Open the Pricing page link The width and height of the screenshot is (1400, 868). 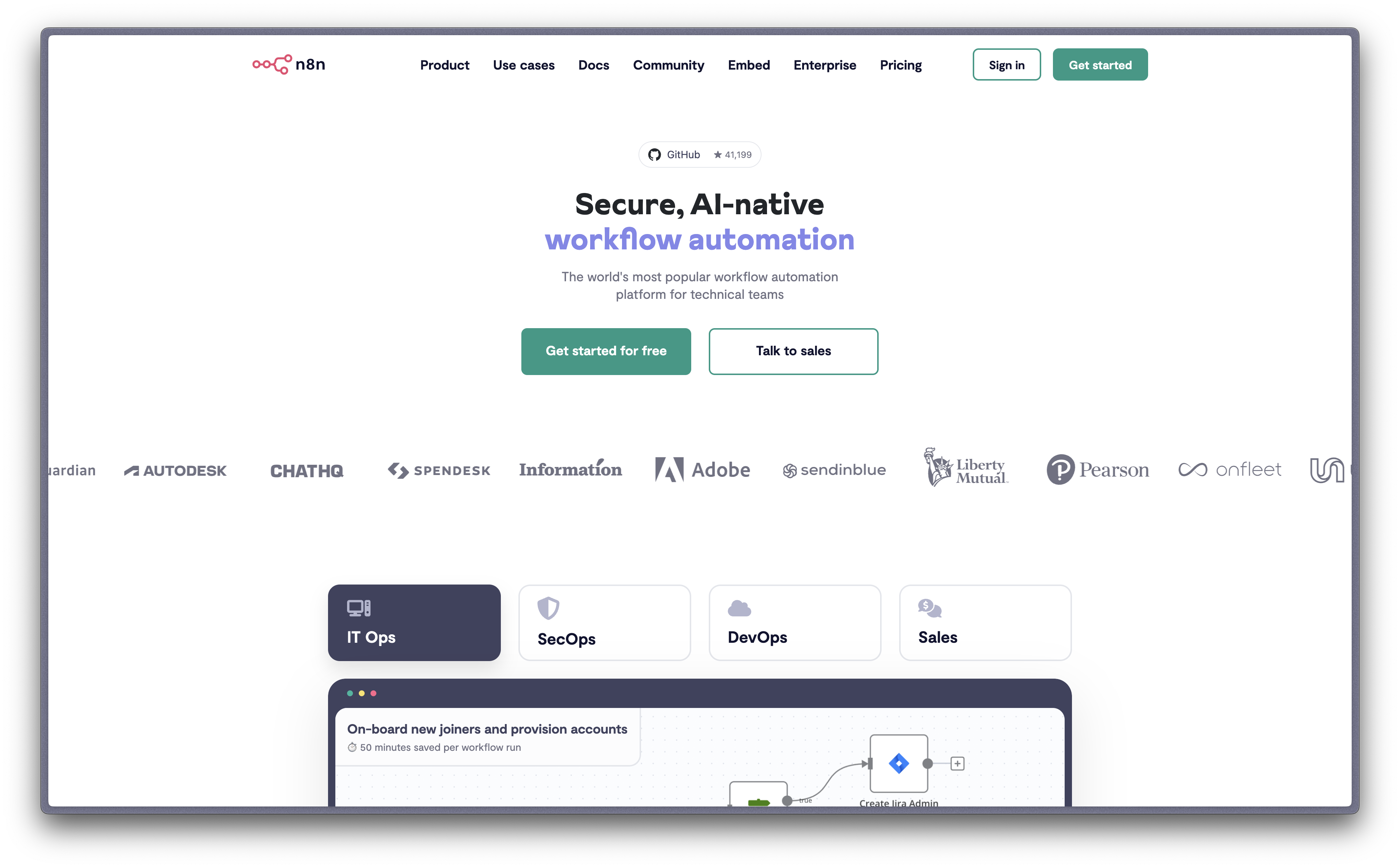[x=900, y=65]
